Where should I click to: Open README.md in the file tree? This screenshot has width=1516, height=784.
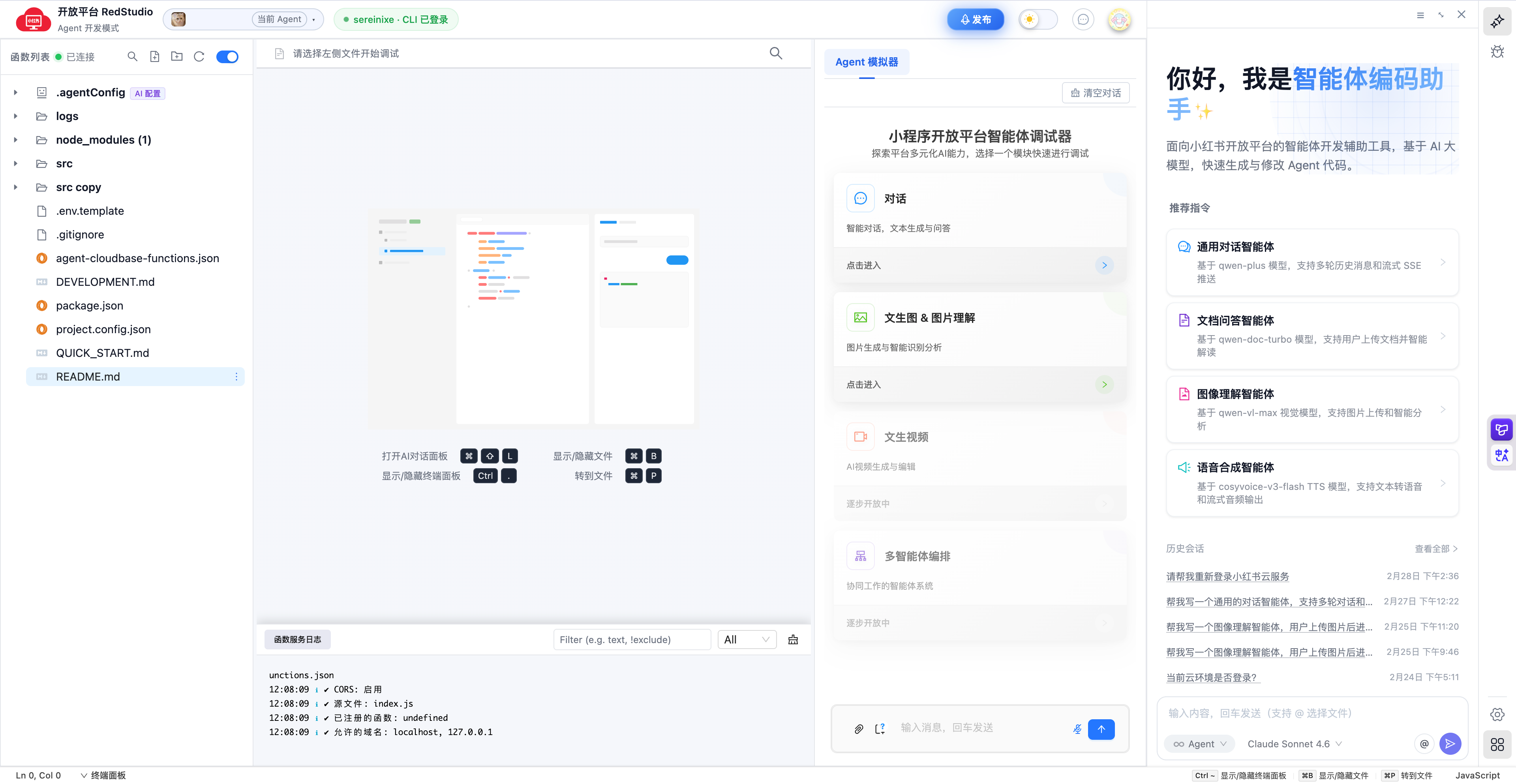pos(135,377)
